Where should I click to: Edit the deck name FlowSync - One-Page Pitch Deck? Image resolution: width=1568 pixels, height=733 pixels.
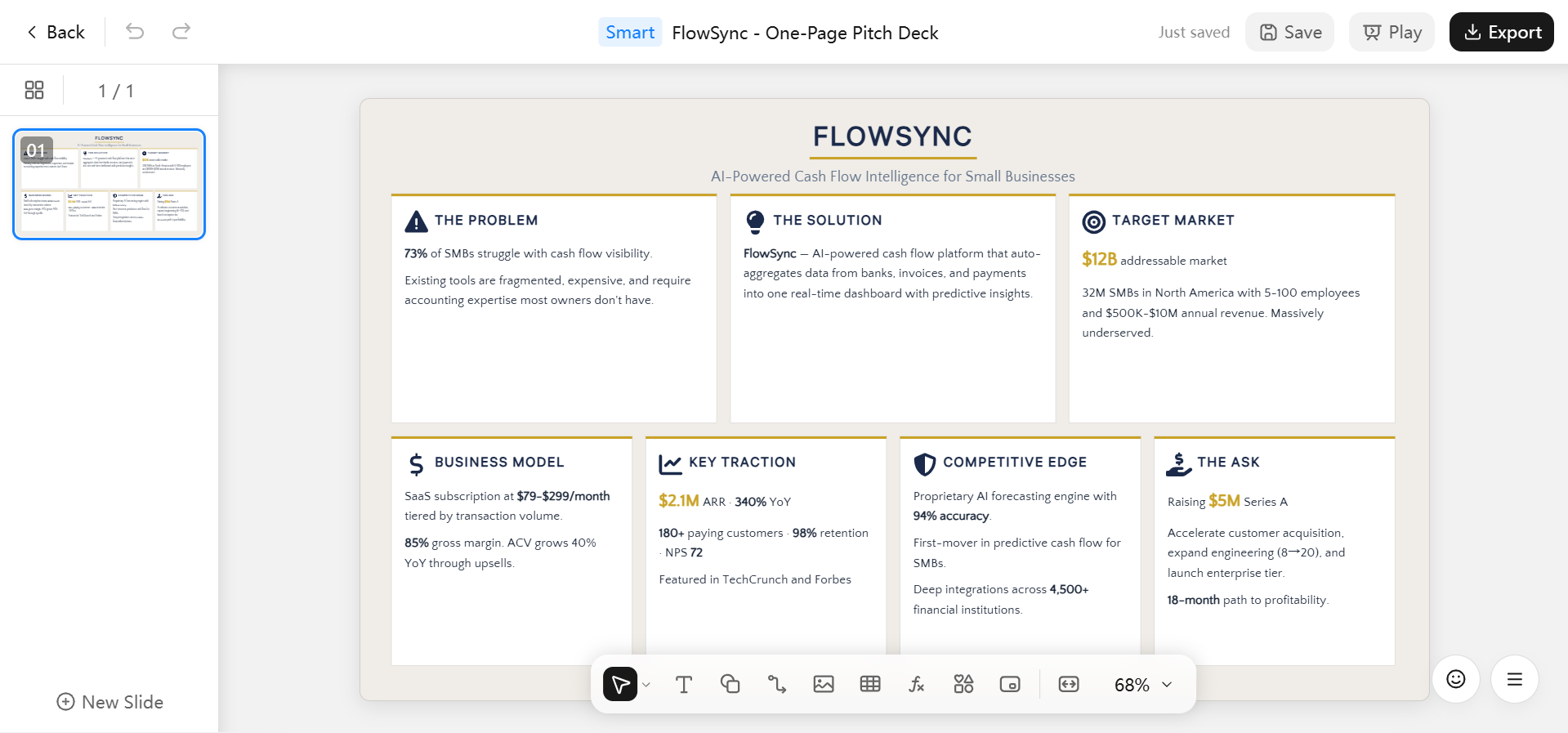pos(805,33)
